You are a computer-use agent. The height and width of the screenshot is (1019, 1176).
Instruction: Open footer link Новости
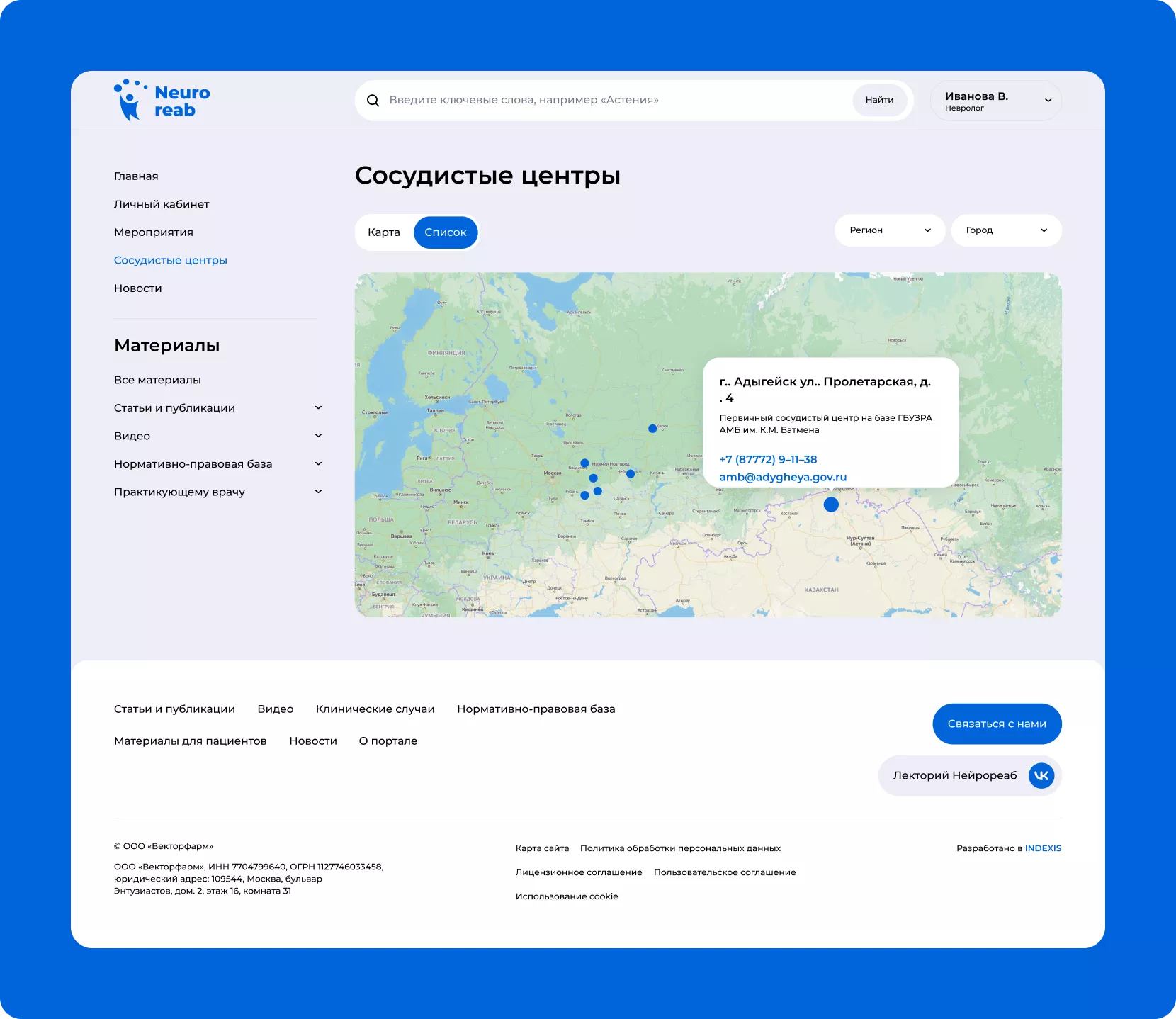[313, 741]
